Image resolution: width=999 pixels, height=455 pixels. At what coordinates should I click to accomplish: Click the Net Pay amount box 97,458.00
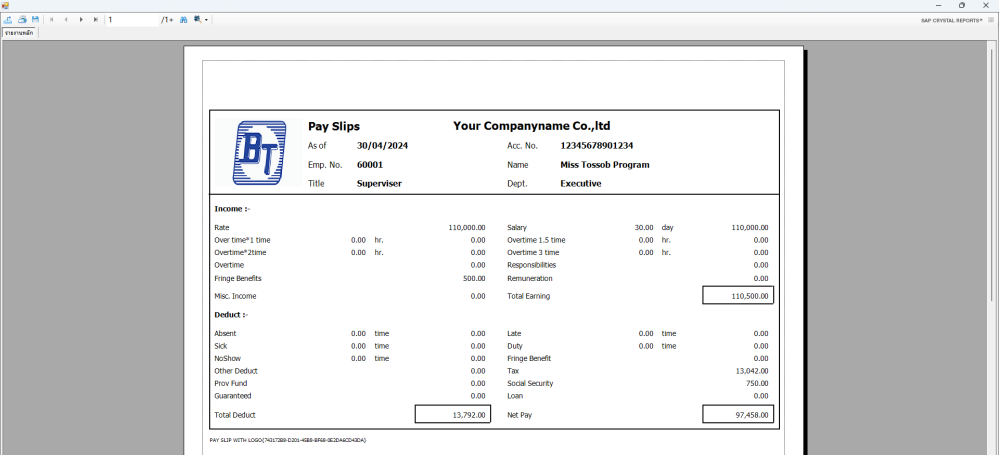point(738,414)
